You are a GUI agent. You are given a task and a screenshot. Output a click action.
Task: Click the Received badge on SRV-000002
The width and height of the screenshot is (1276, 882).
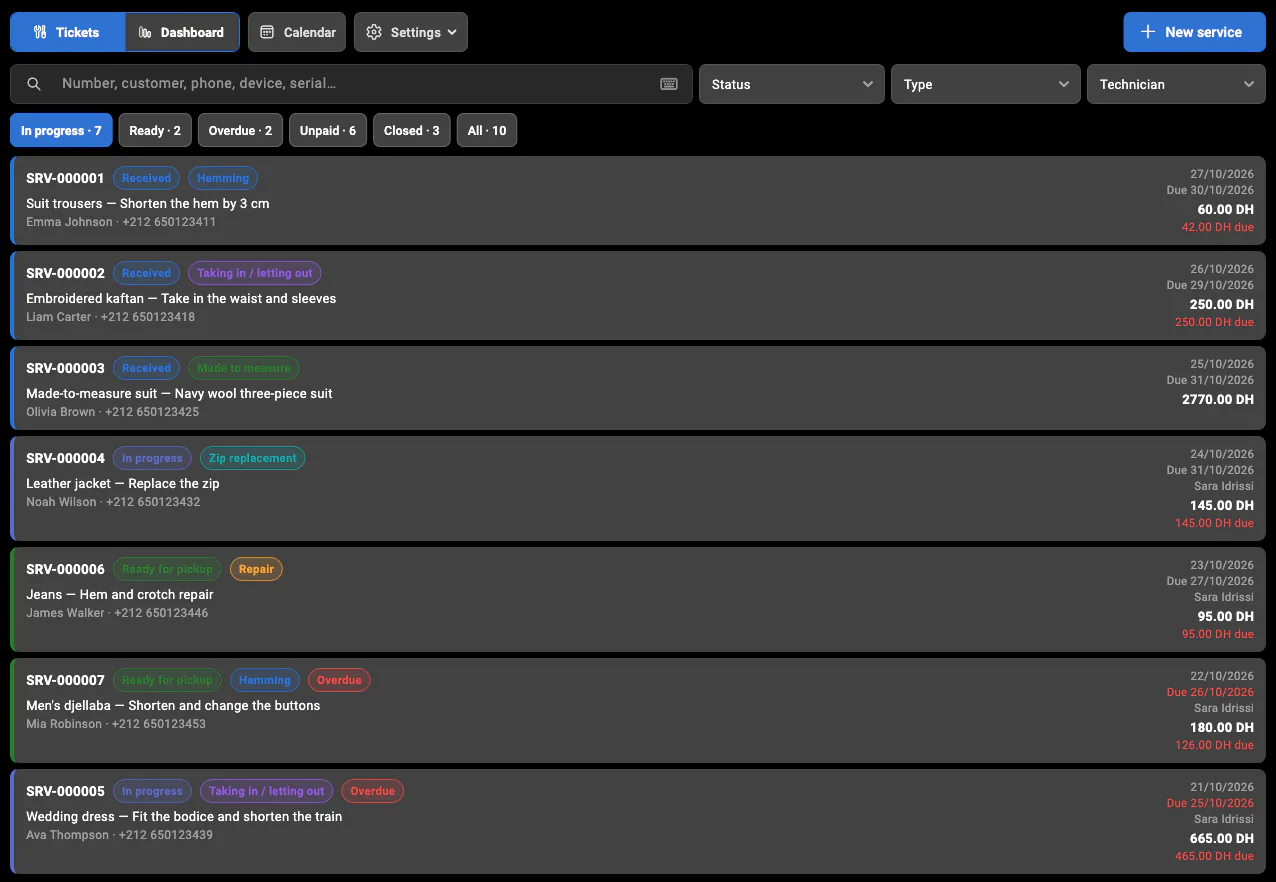147,273
